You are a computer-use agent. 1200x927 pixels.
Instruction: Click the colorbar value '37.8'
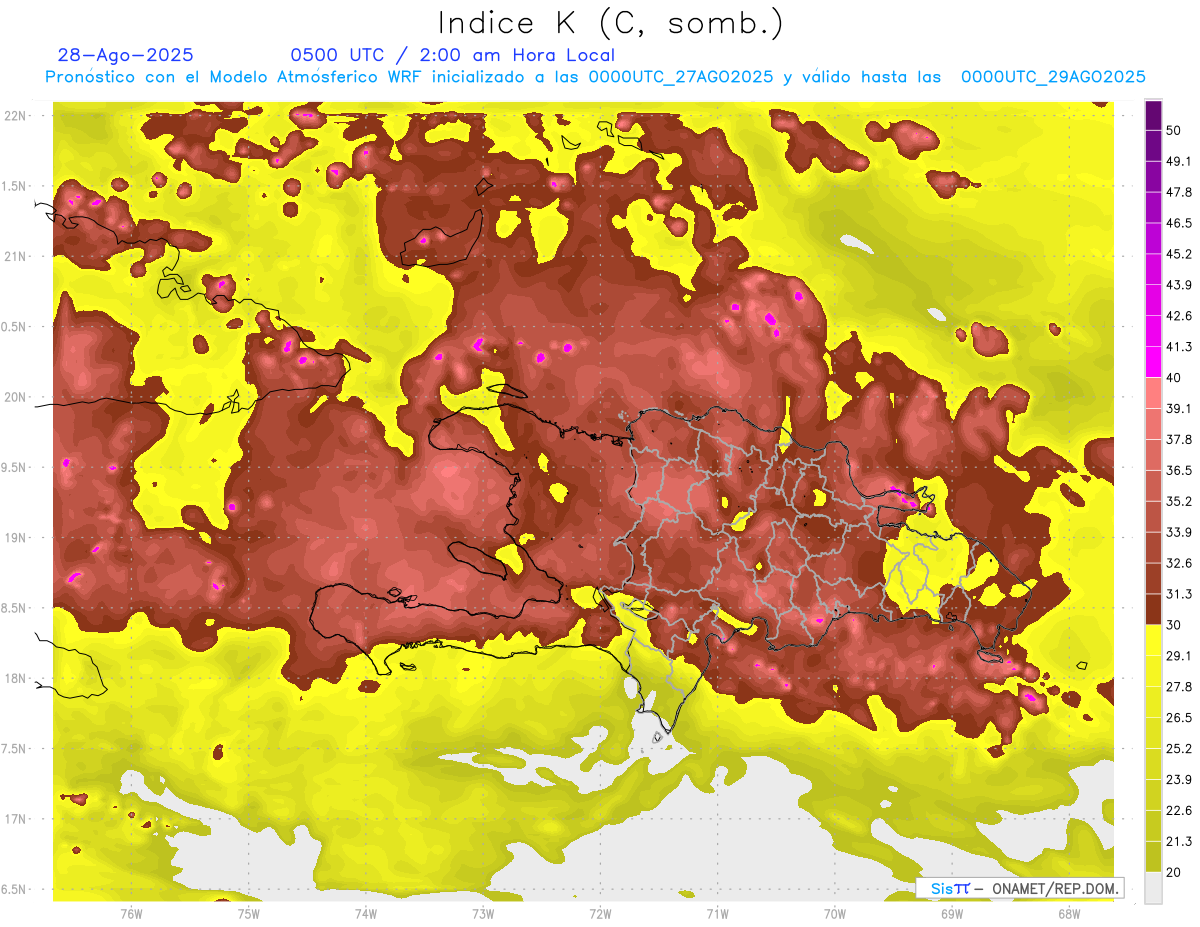click(x=1178, y=439)
